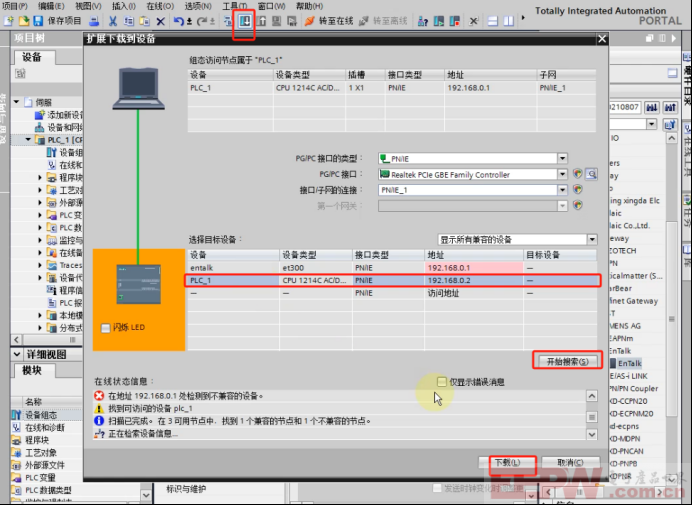Select the entalk row in target devices
The image size is (692, 505).
pos(393,268)
